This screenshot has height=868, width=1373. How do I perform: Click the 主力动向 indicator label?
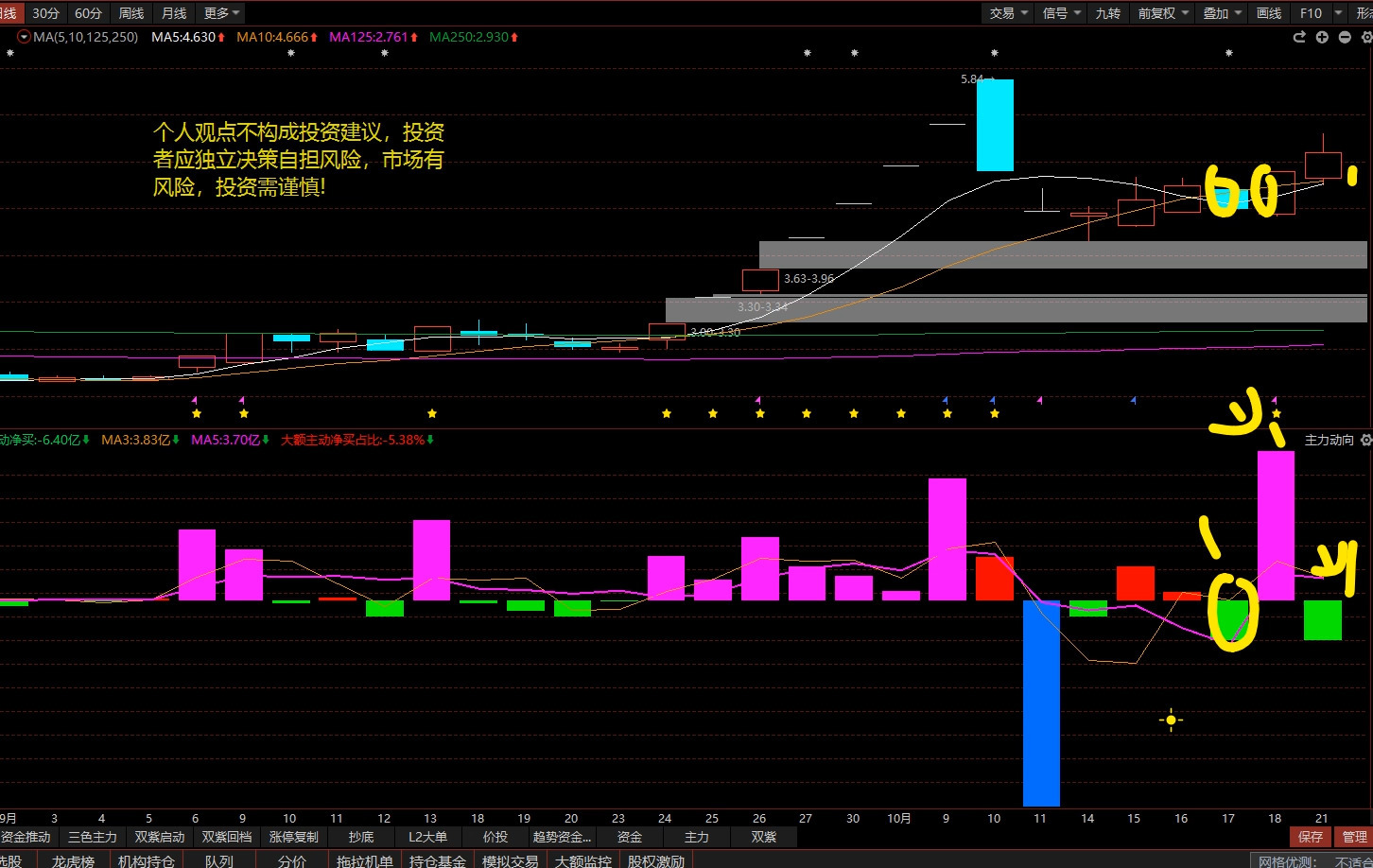1330,441
